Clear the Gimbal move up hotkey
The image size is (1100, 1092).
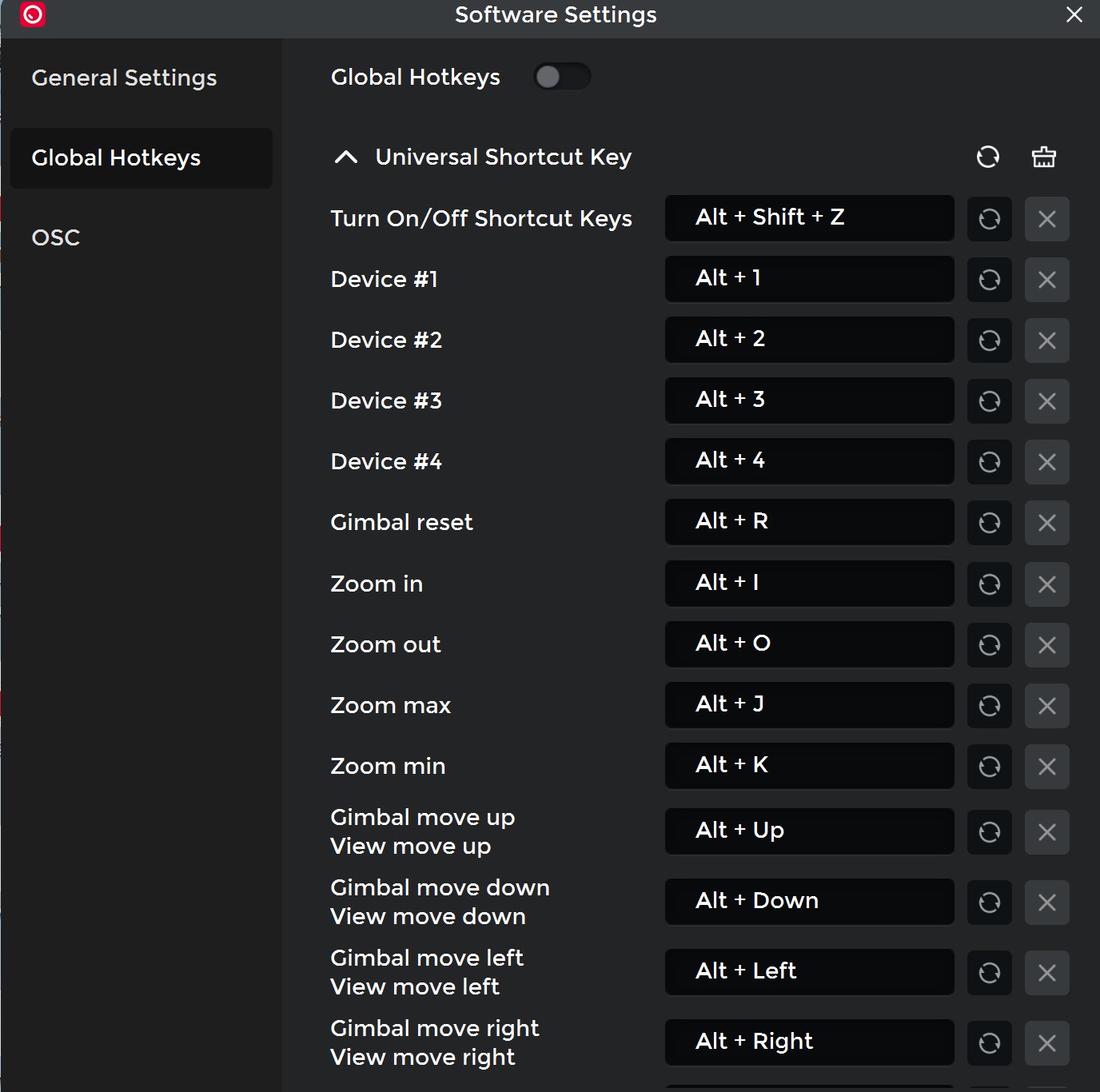click(x=1046, y=832)
